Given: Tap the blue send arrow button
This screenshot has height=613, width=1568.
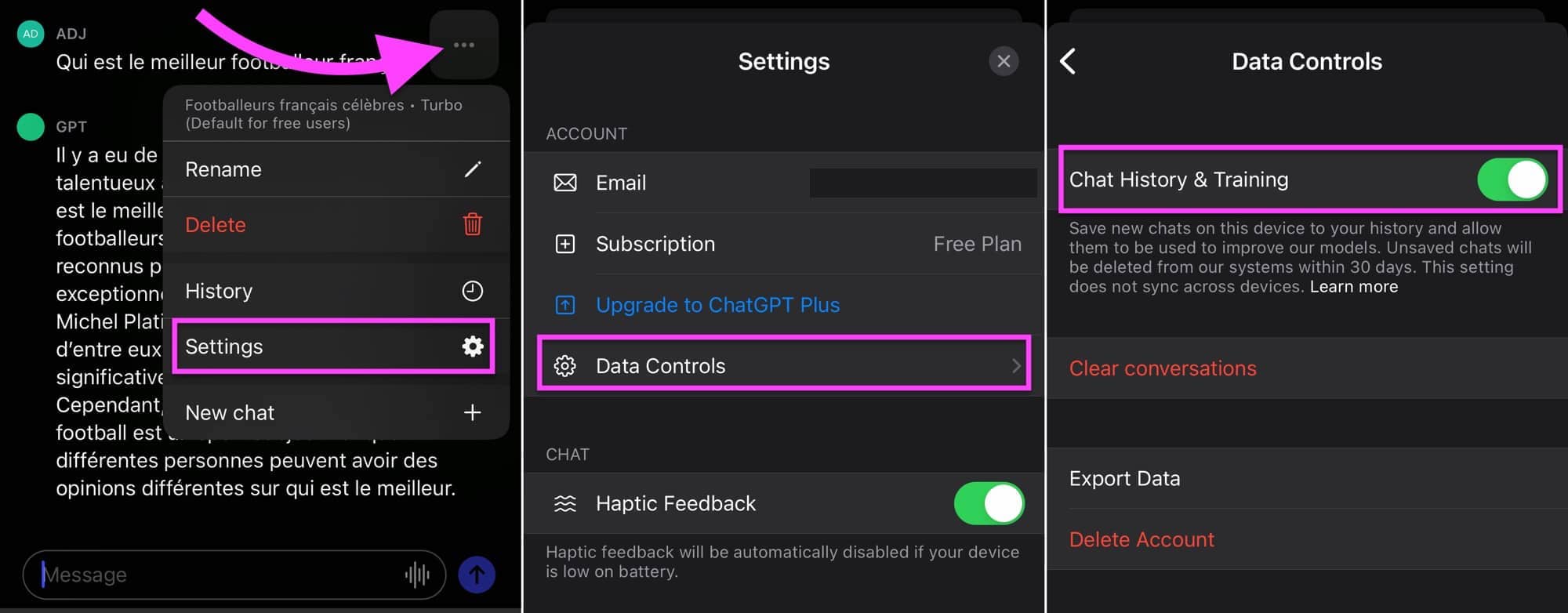Looking at the screenshot, I should click(x=477, y=575).
